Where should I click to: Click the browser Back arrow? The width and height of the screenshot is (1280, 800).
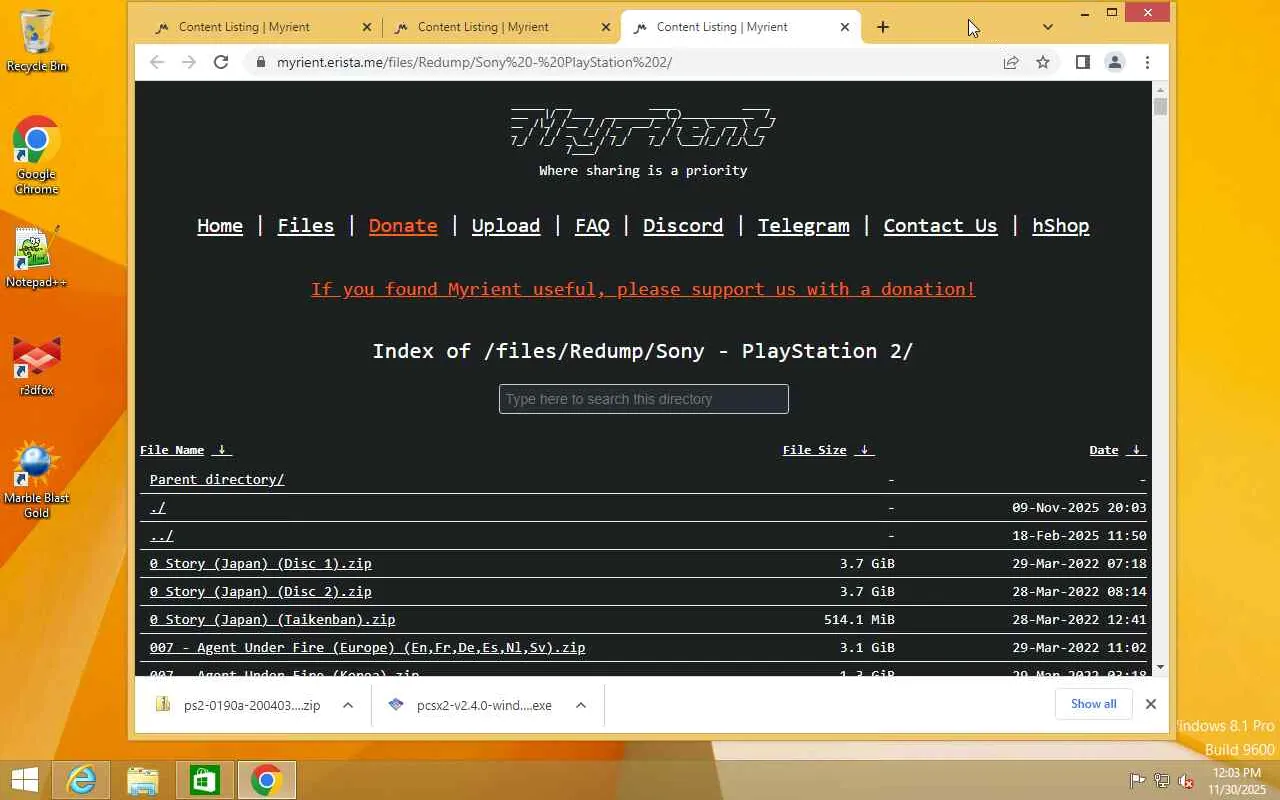tap(157, 62)
